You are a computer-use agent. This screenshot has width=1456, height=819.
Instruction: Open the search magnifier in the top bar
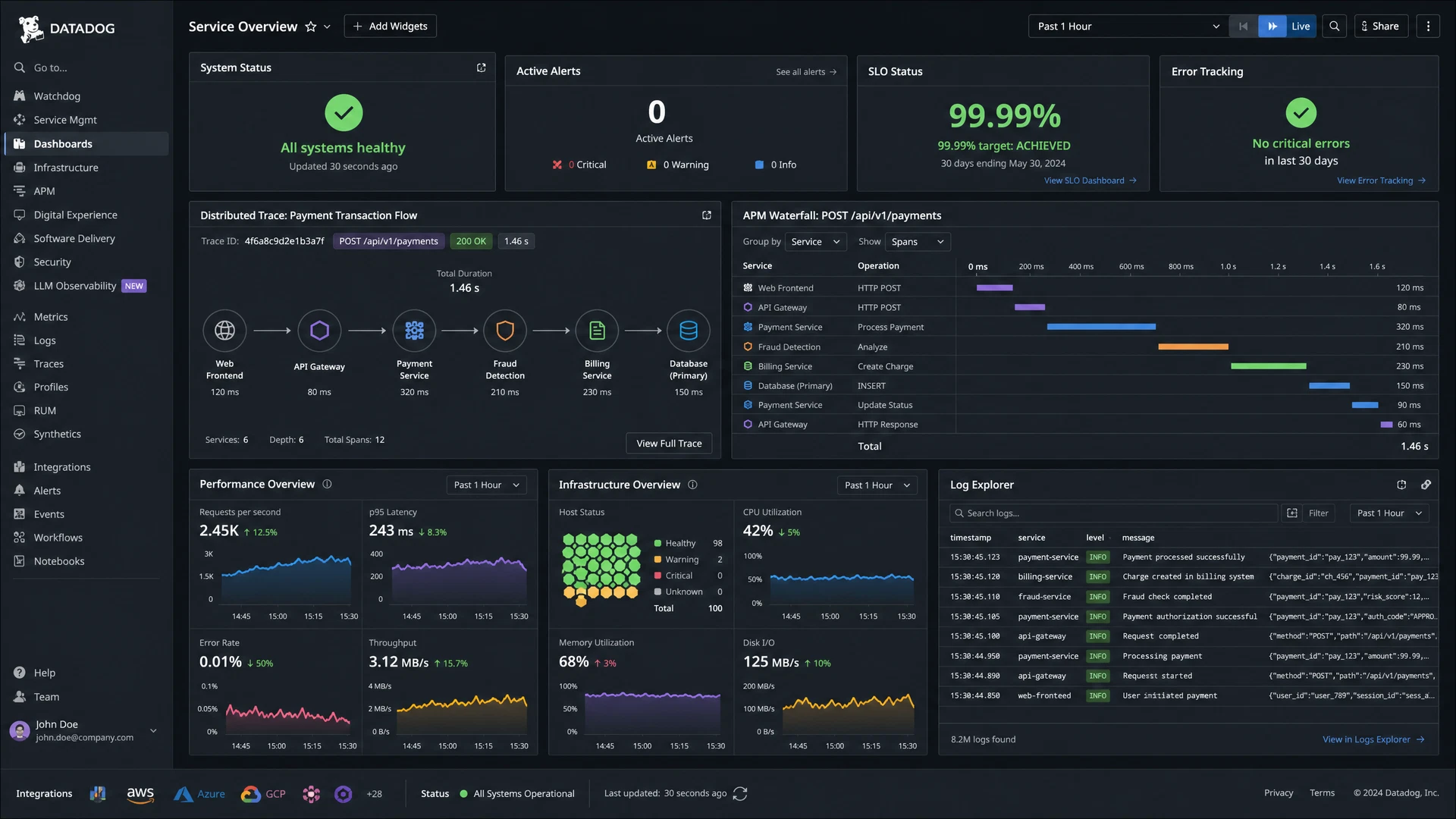tap(1334, 27)
